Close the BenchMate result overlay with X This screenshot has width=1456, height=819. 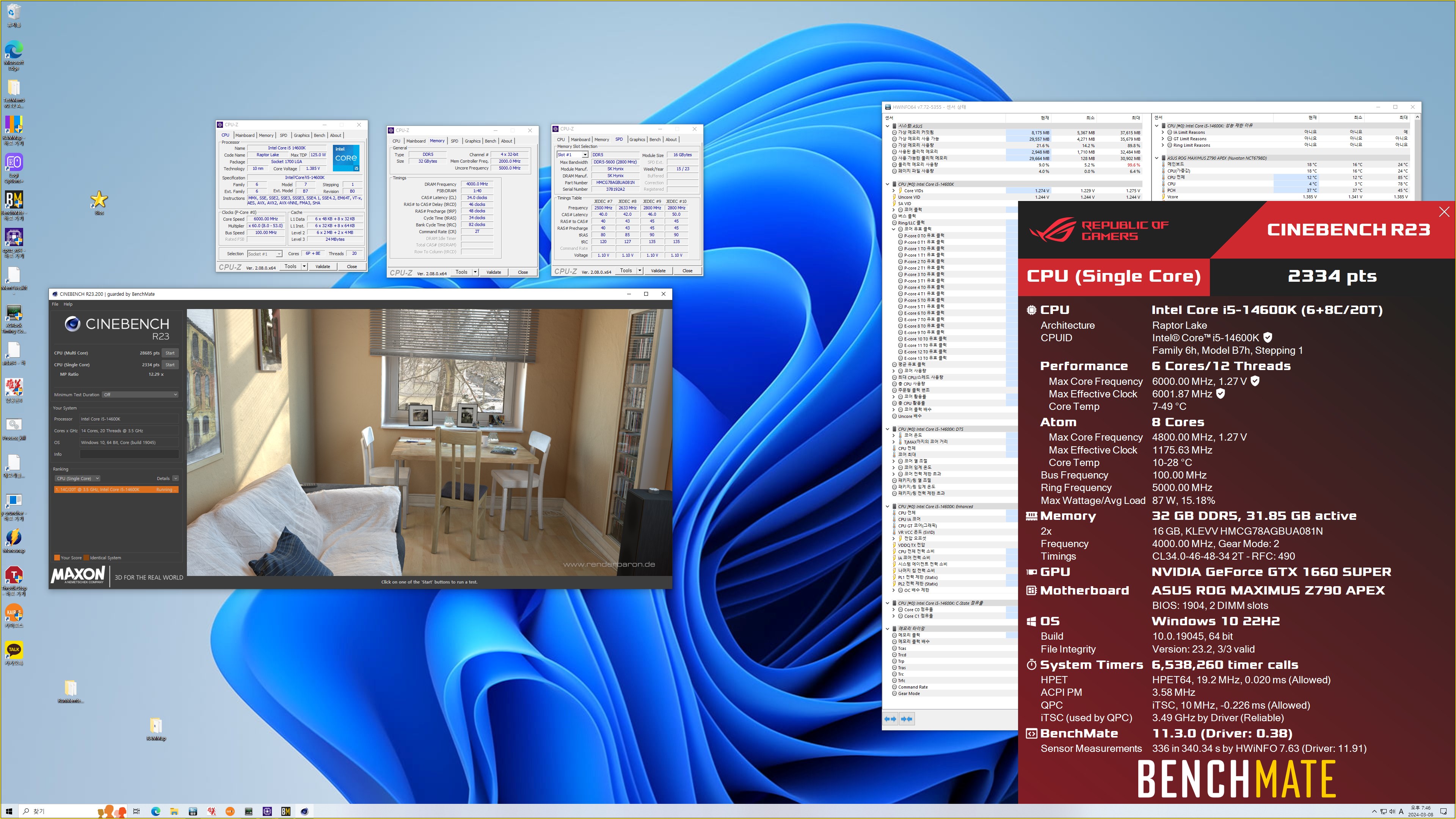(1444, 212)
